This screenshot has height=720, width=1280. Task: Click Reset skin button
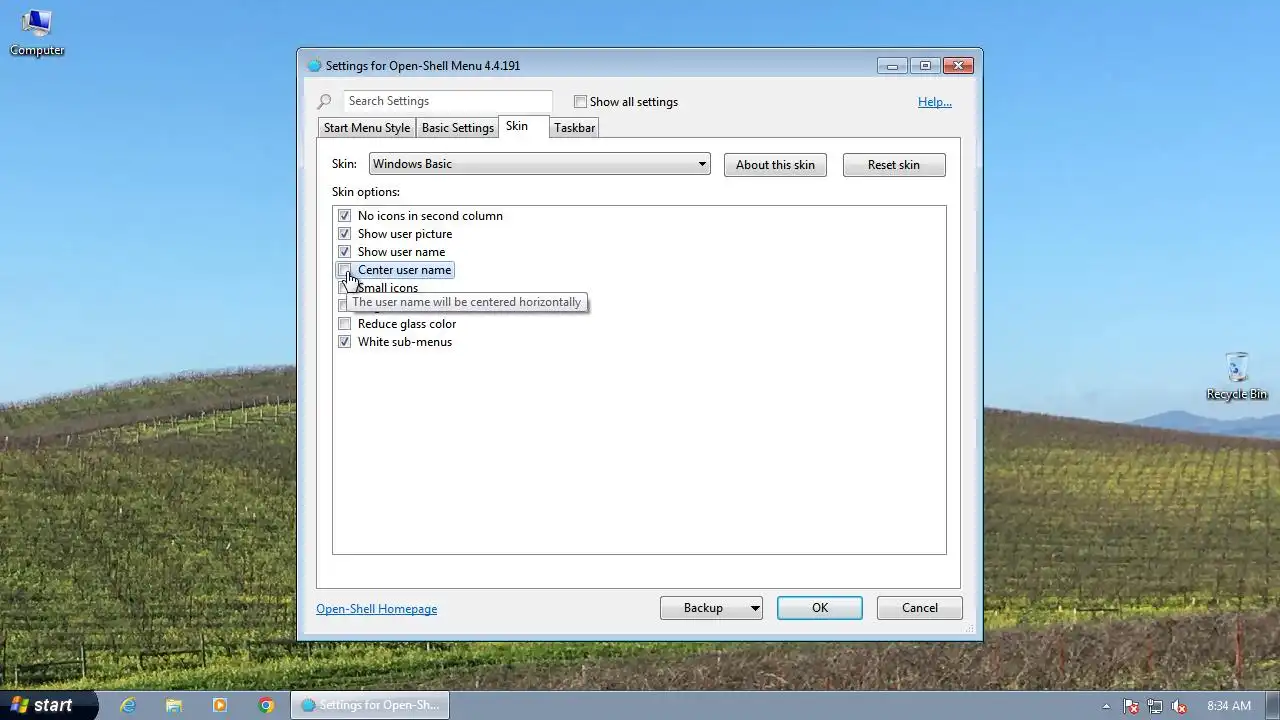894,165
